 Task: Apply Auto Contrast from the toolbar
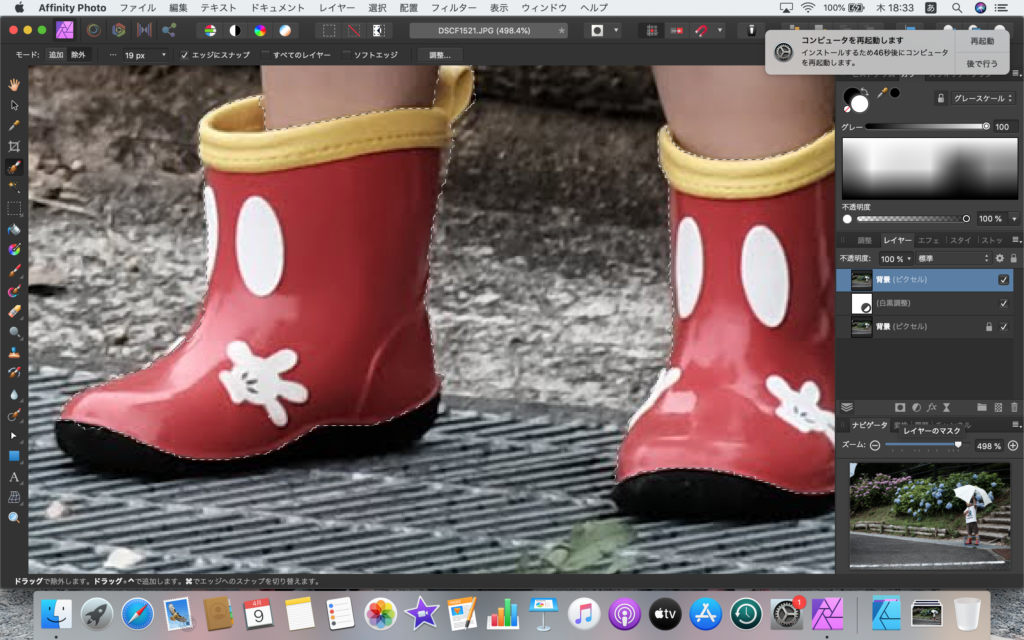click(x=235, y=31)
